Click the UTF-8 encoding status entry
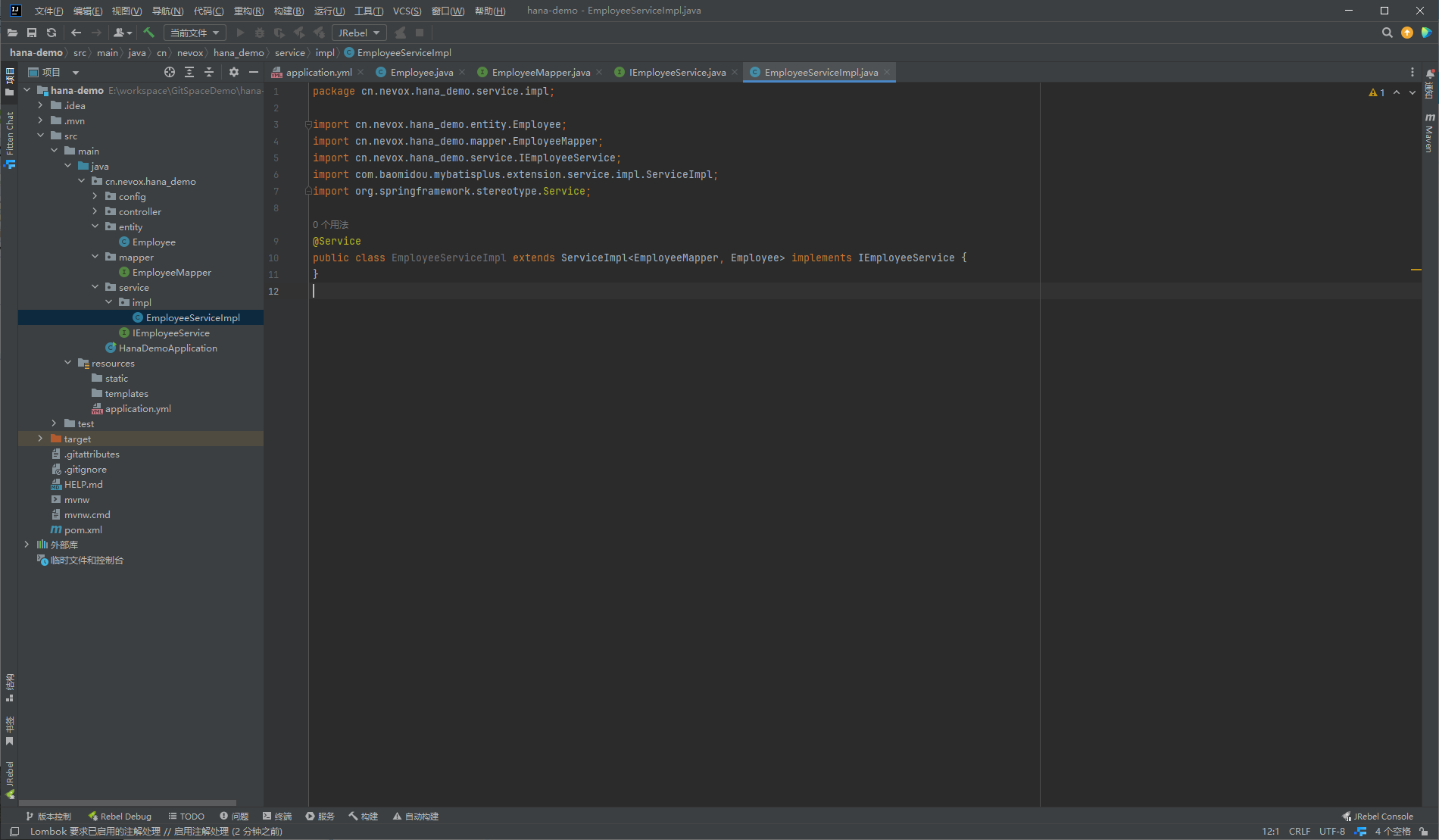The width and height of the screenshot is (1439, 840). pyautogui.click(x=1332, y=832)
